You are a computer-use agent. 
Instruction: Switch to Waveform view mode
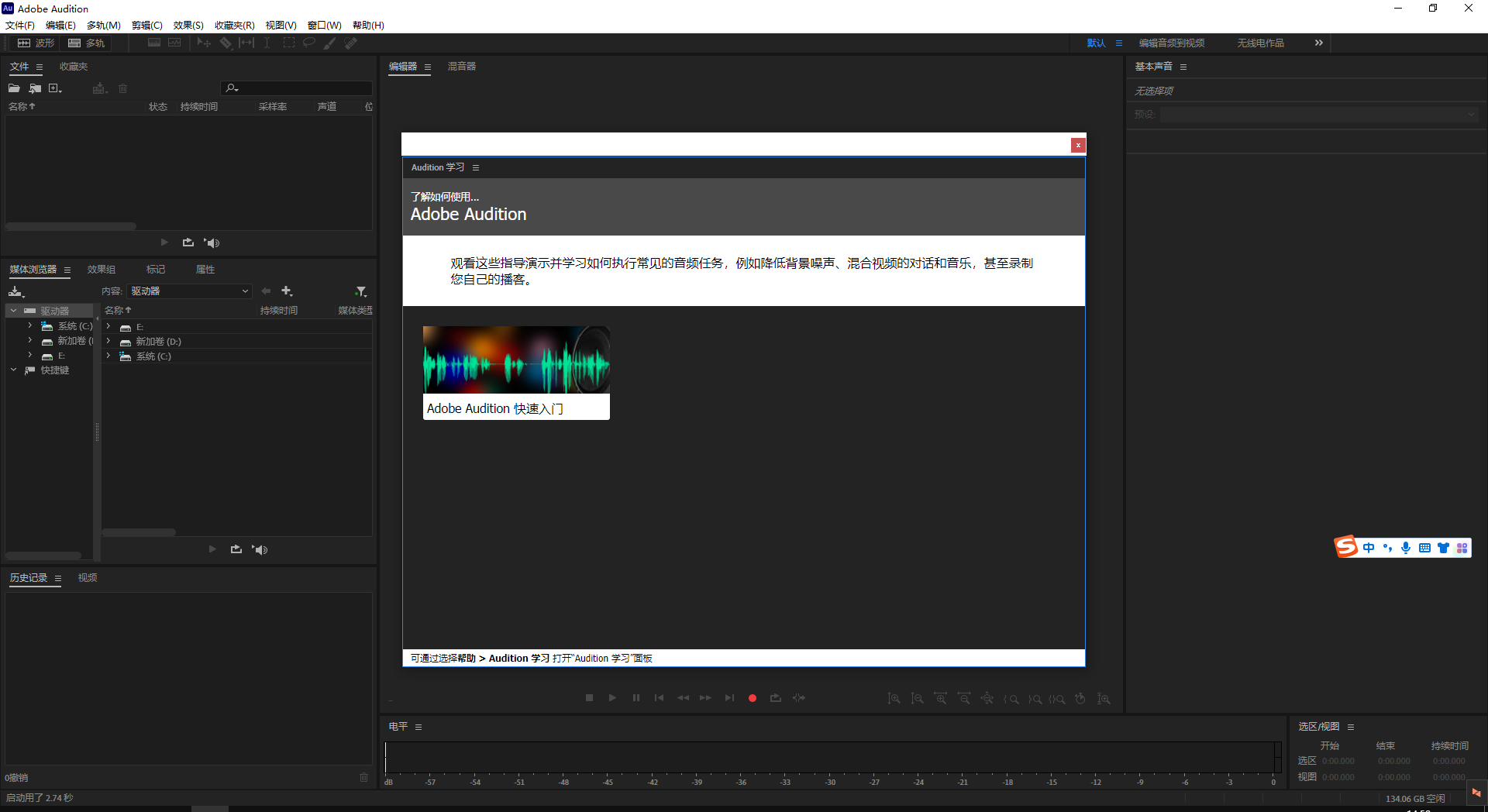coord(36,43)
